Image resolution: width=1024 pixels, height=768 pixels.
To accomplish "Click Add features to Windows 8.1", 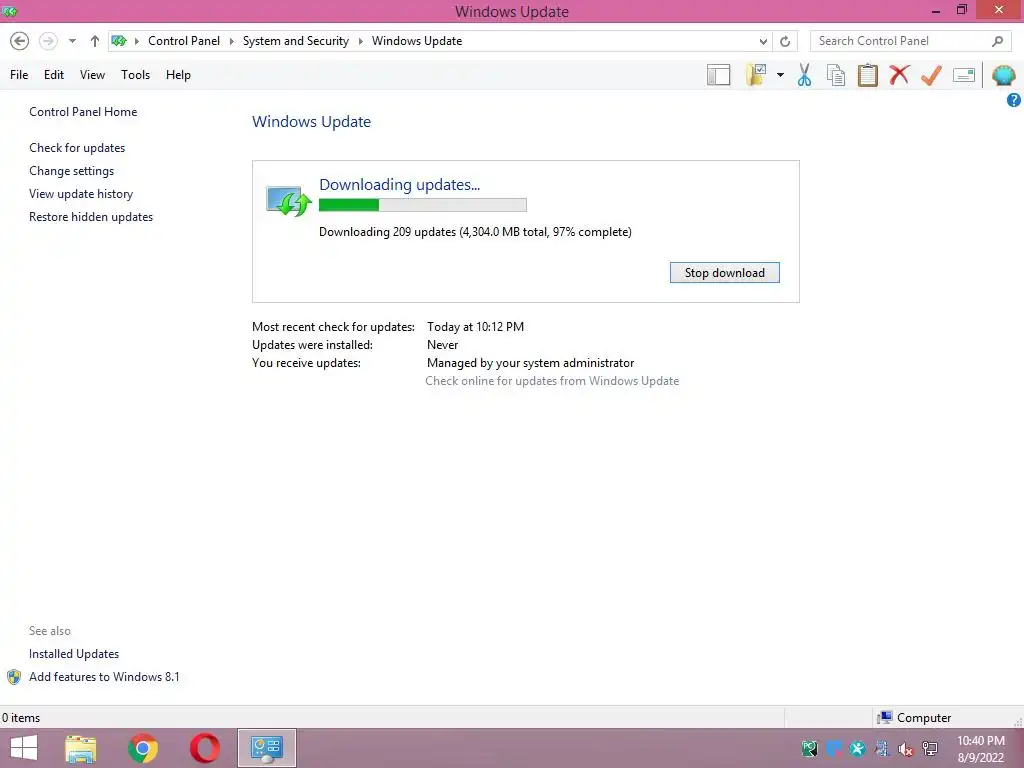I will [104, 677].
